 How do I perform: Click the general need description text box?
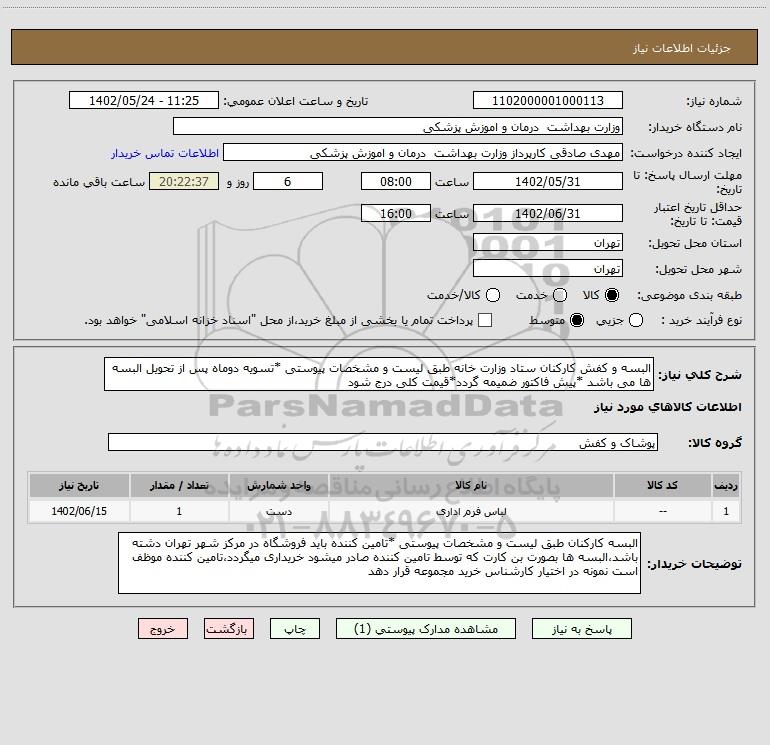pos(379,375)
